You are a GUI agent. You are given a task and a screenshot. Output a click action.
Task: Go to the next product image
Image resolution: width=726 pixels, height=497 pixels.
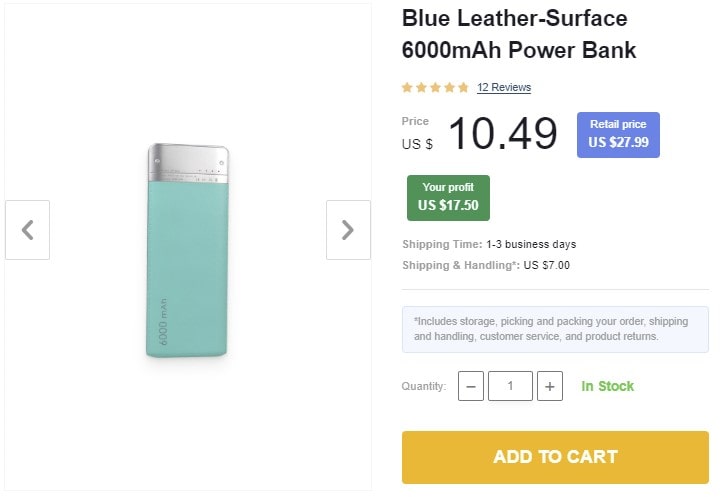(x=348, y=230)
